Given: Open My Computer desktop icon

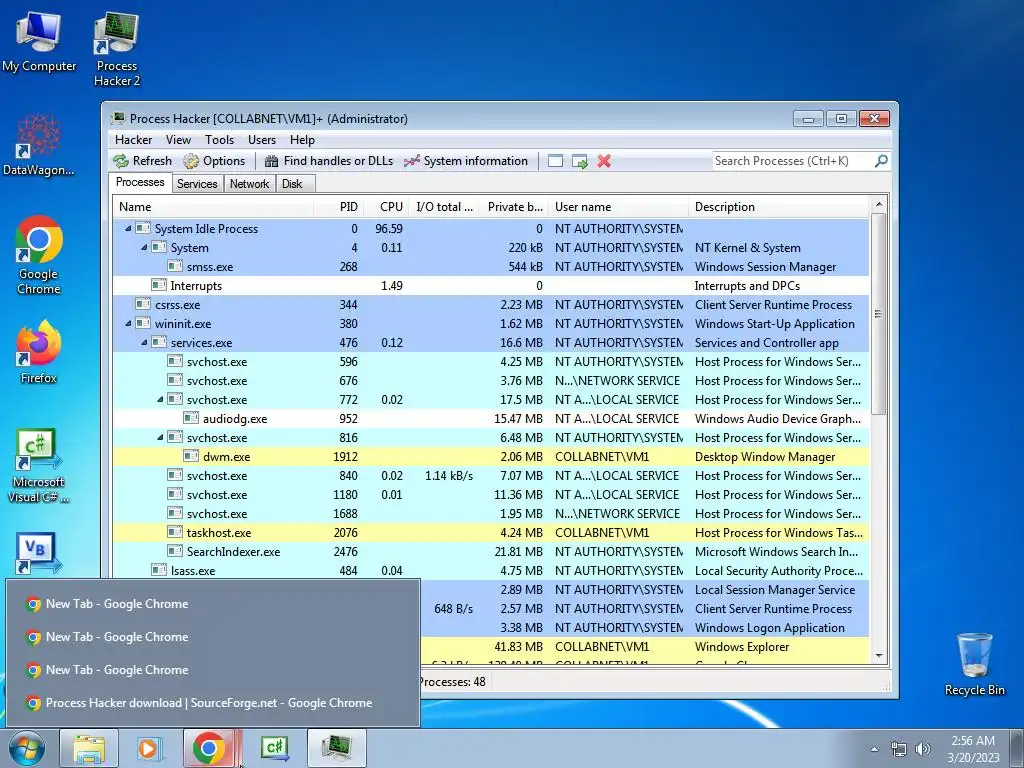Looking at the screenshot, I should point(39,42).
